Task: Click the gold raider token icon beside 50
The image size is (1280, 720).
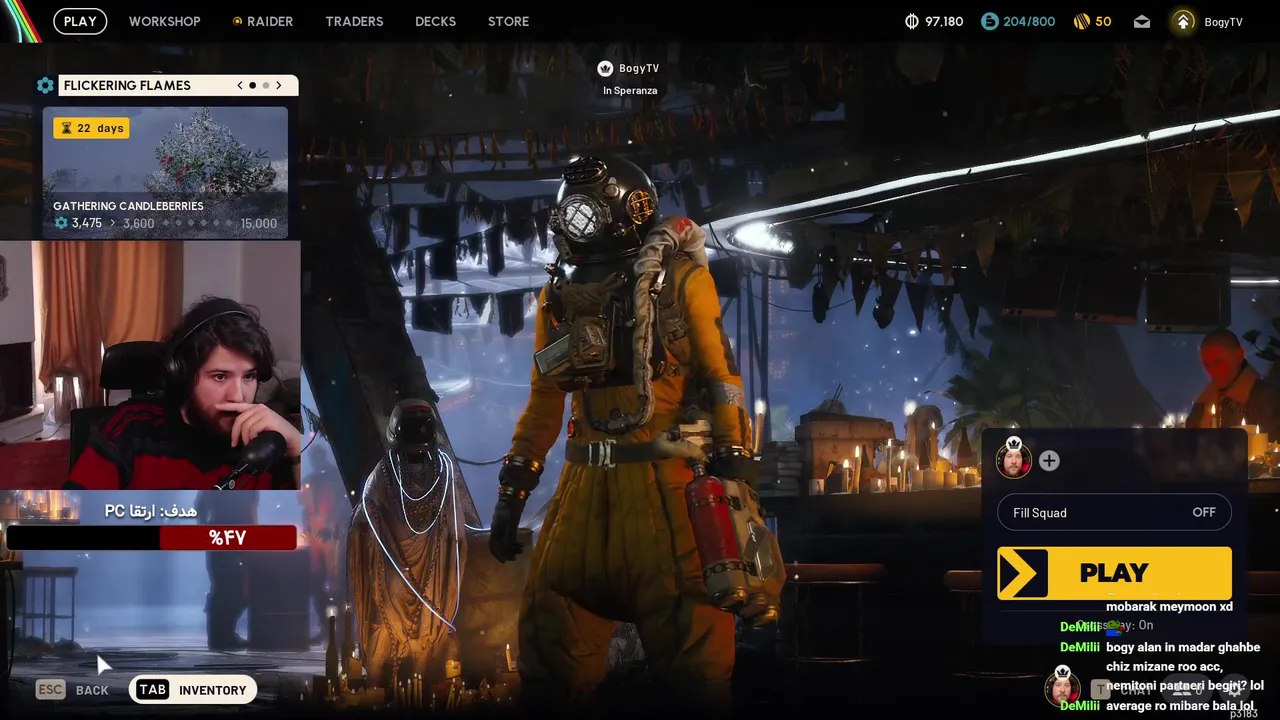Action: (1081, 21)
